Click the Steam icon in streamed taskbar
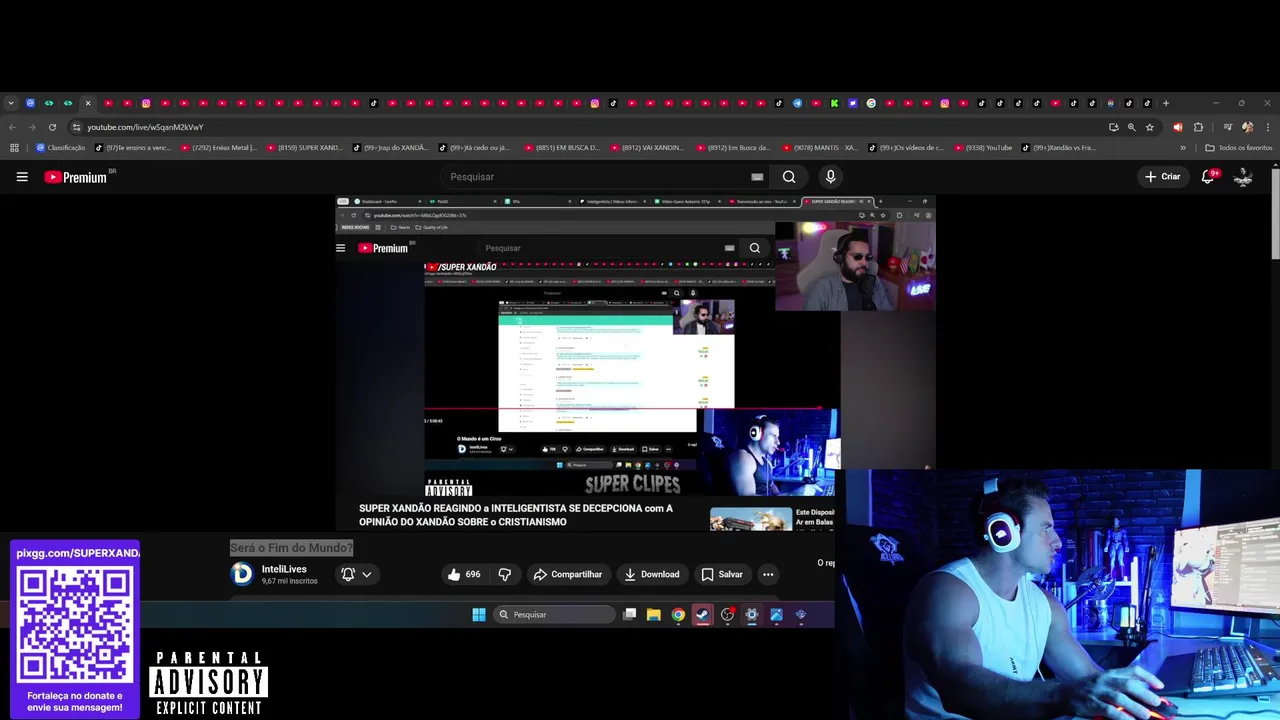 [x=703, y=615]
